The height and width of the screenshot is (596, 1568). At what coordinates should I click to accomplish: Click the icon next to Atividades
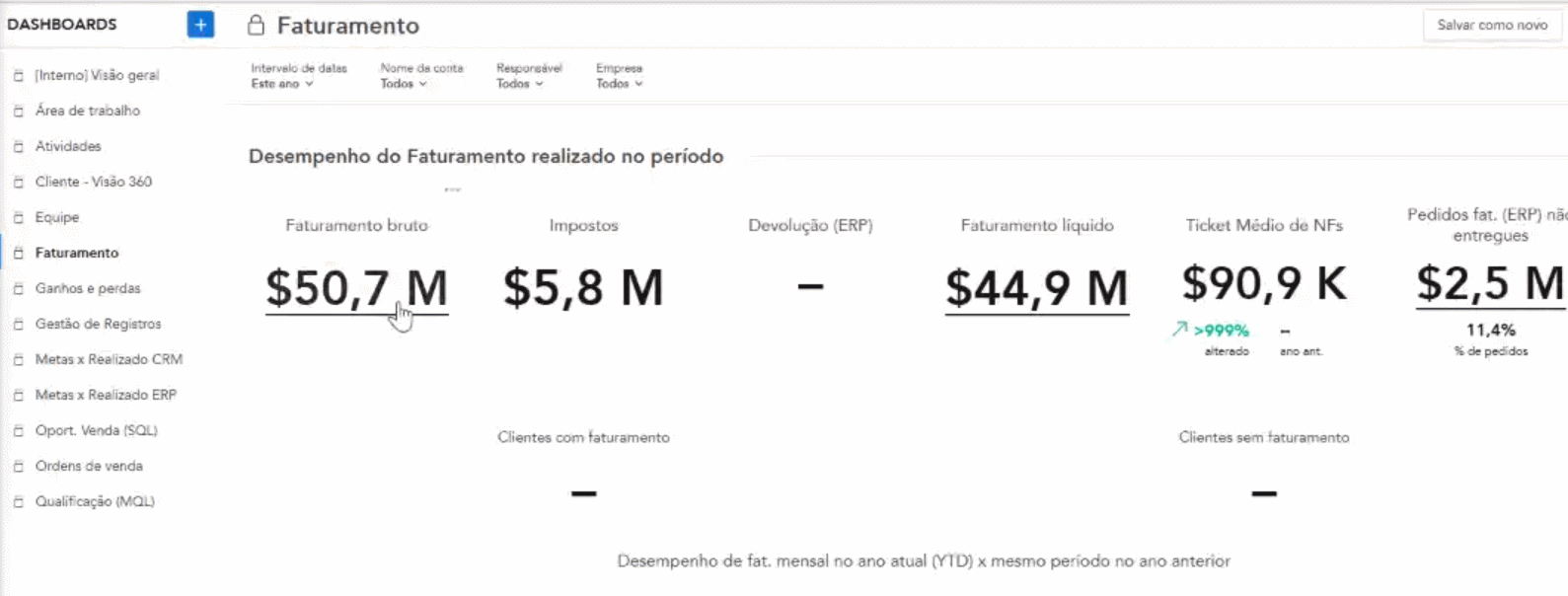click(x=18, y=146)
